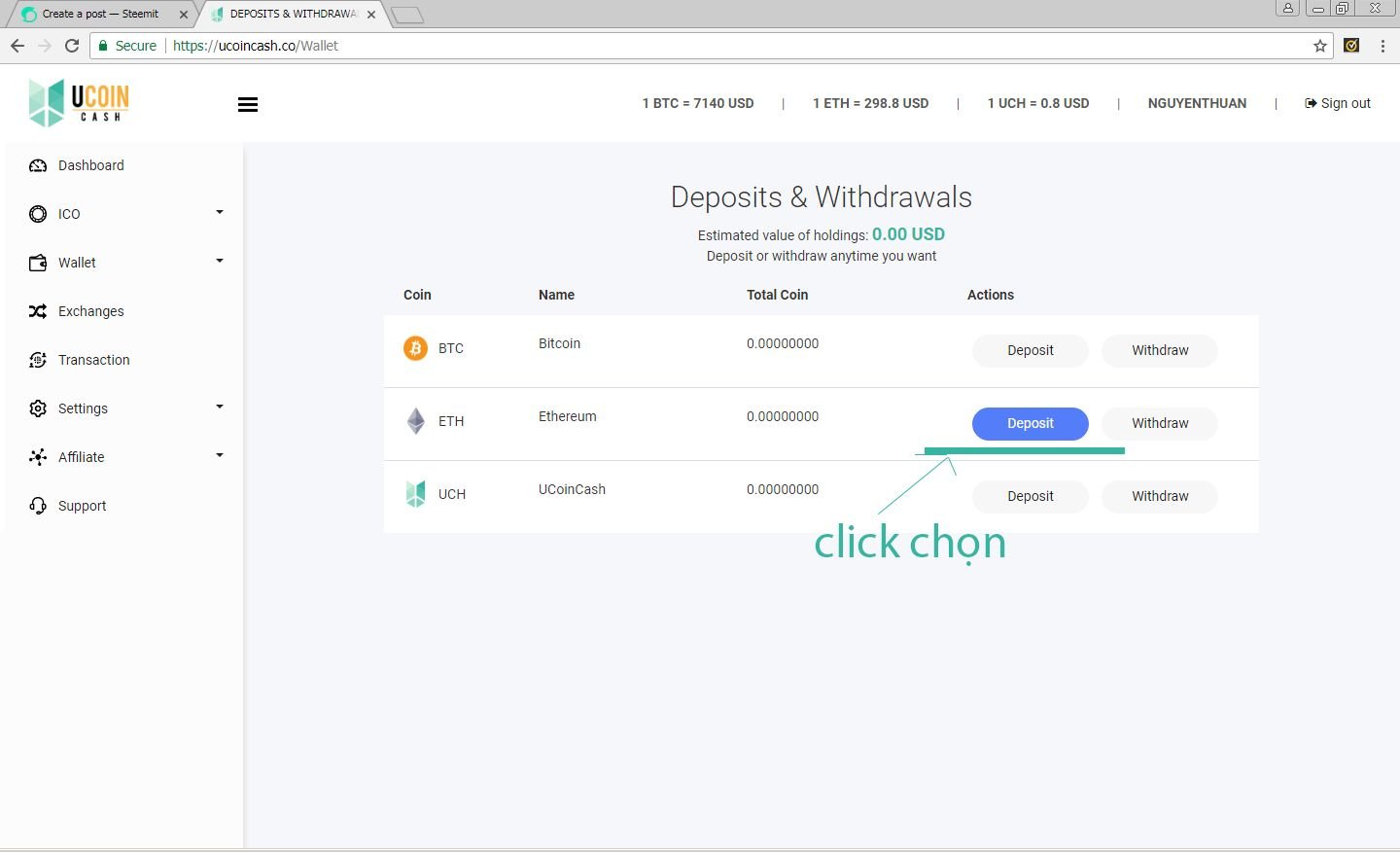The height and width of the screenshot is (852, 1400).
Task: Expand the Settings submenu arrow
Action: click(x=220, y=407)
